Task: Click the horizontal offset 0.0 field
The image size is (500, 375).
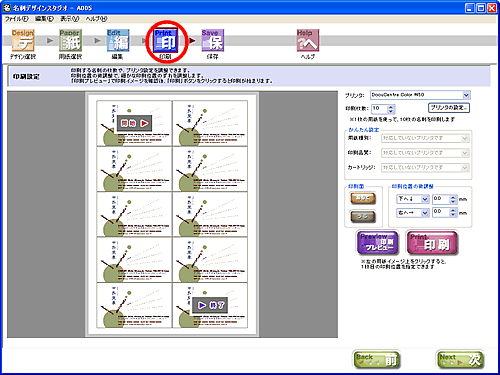Action: tap(441, 213)
